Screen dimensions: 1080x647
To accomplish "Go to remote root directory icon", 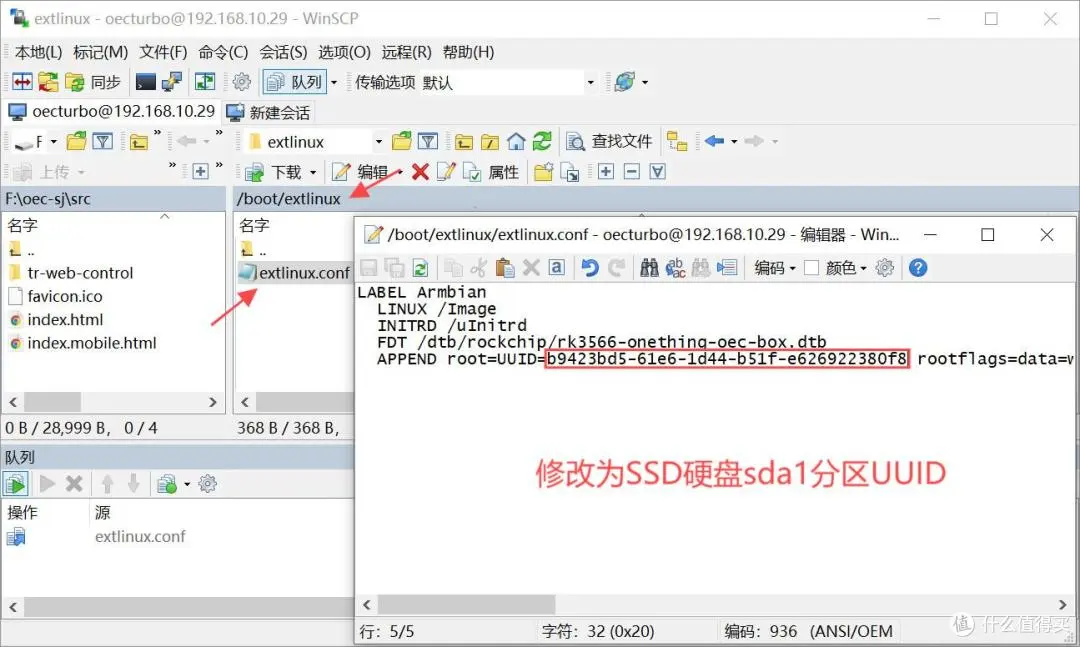I will tap(490, 142).
